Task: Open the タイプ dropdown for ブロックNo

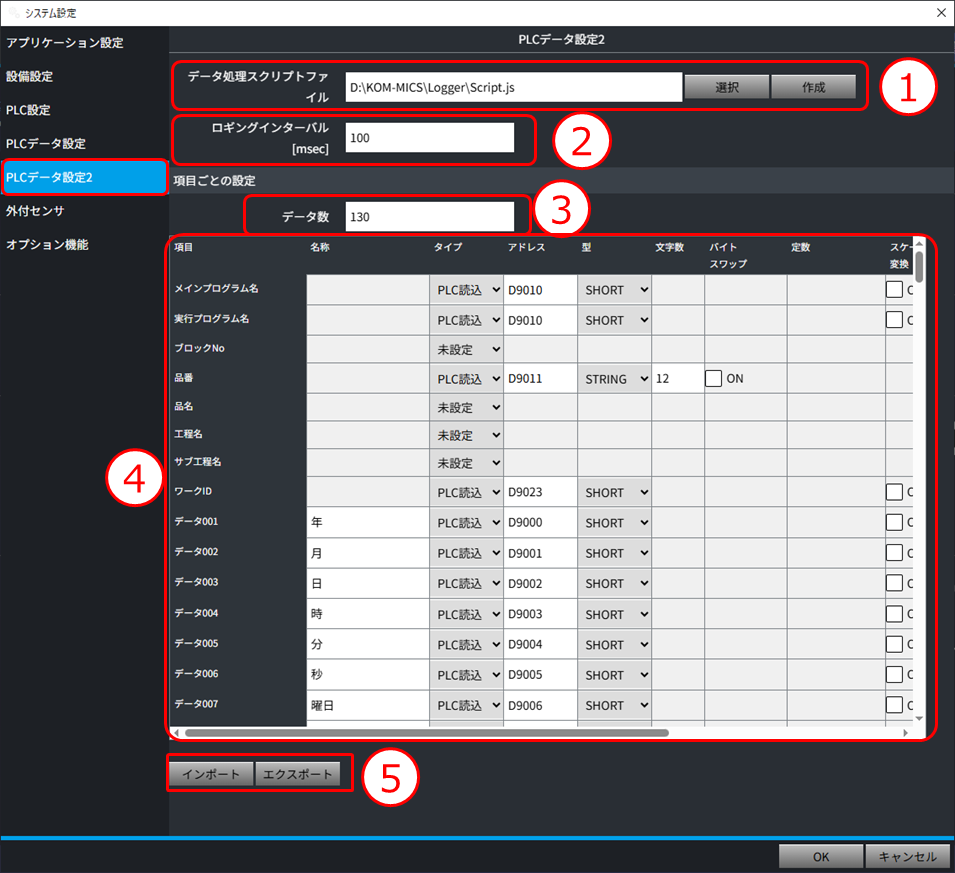Action: (466, 349)
